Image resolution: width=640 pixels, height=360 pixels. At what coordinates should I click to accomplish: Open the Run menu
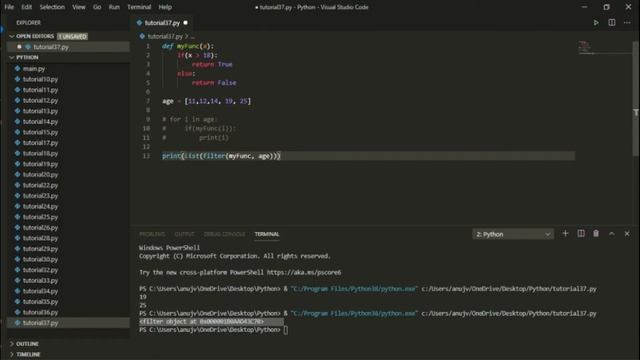[114, 7]
